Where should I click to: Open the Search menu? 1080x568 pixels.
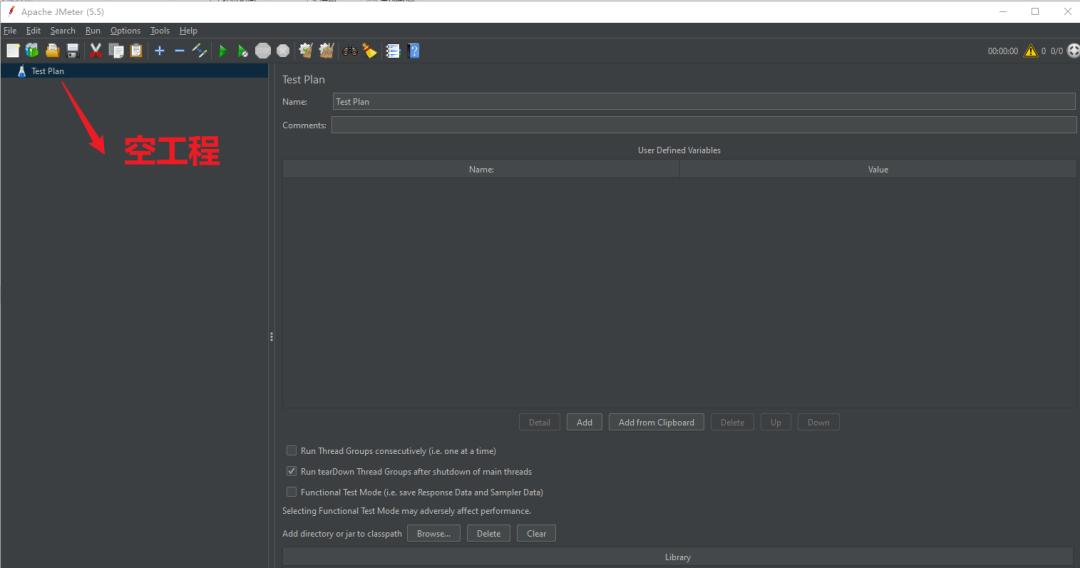coord(63,31)
